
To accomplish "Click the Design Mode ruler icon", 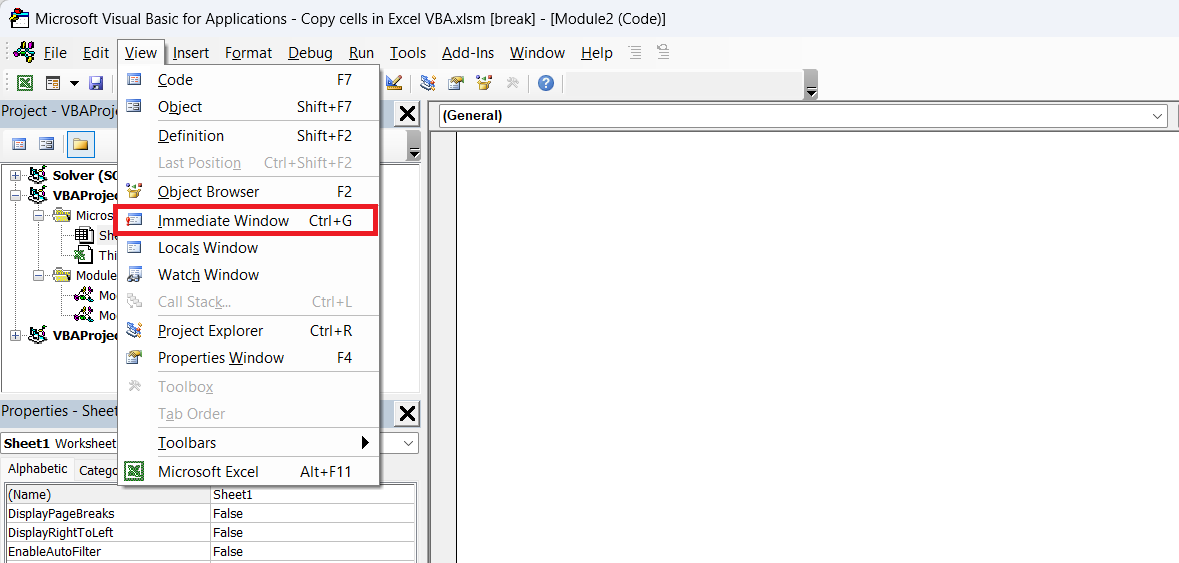I will 394,83.
